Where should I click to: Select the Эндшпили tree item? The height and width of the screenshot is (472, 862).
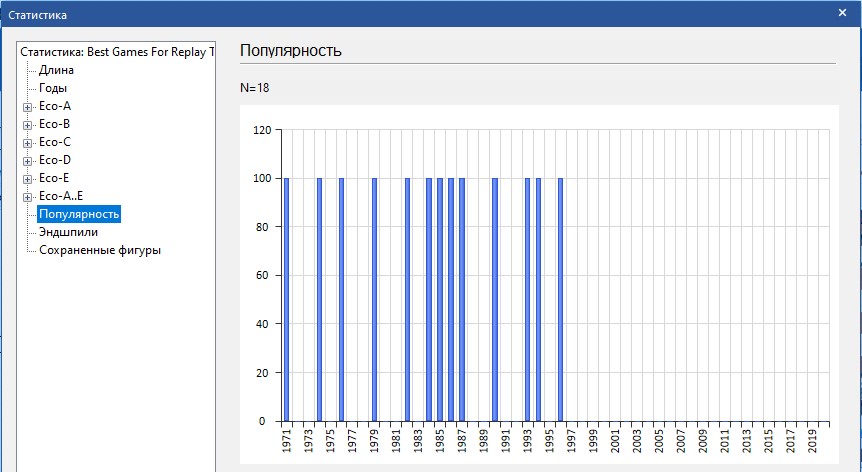click(x=68, y=232)
